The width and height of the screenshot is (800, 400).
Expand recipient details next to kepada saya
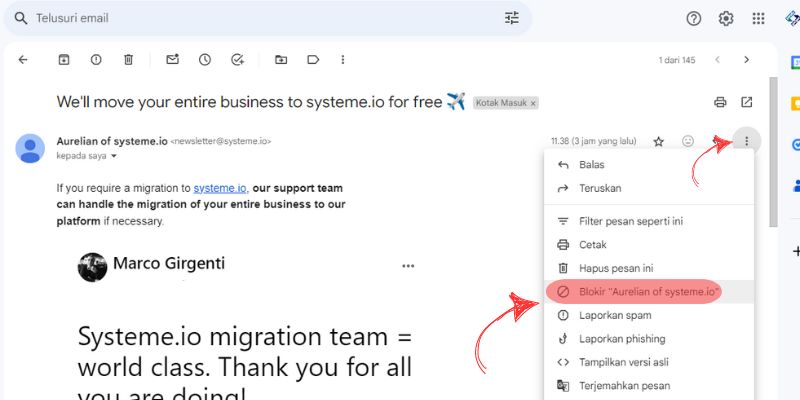[x=114, y=156]
